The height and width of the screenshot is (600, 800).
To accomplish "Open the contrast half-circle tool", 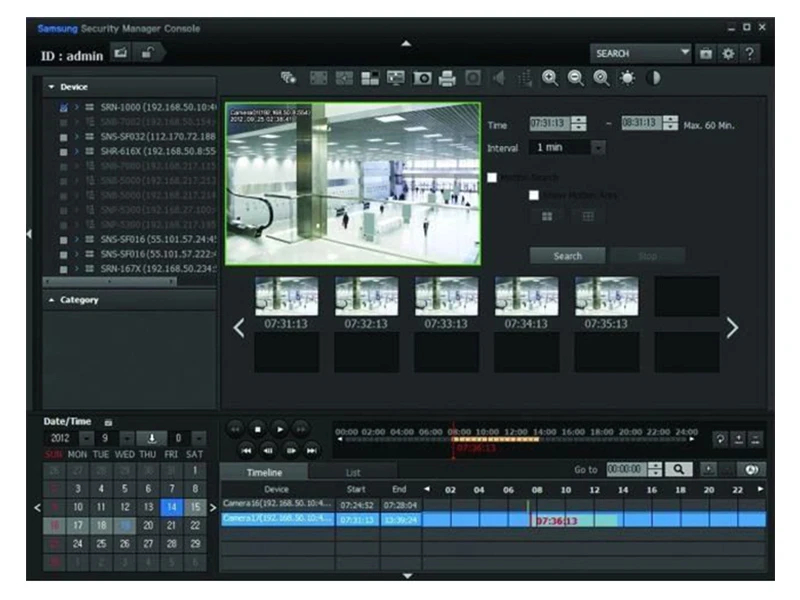I will (x=653, y=78).
